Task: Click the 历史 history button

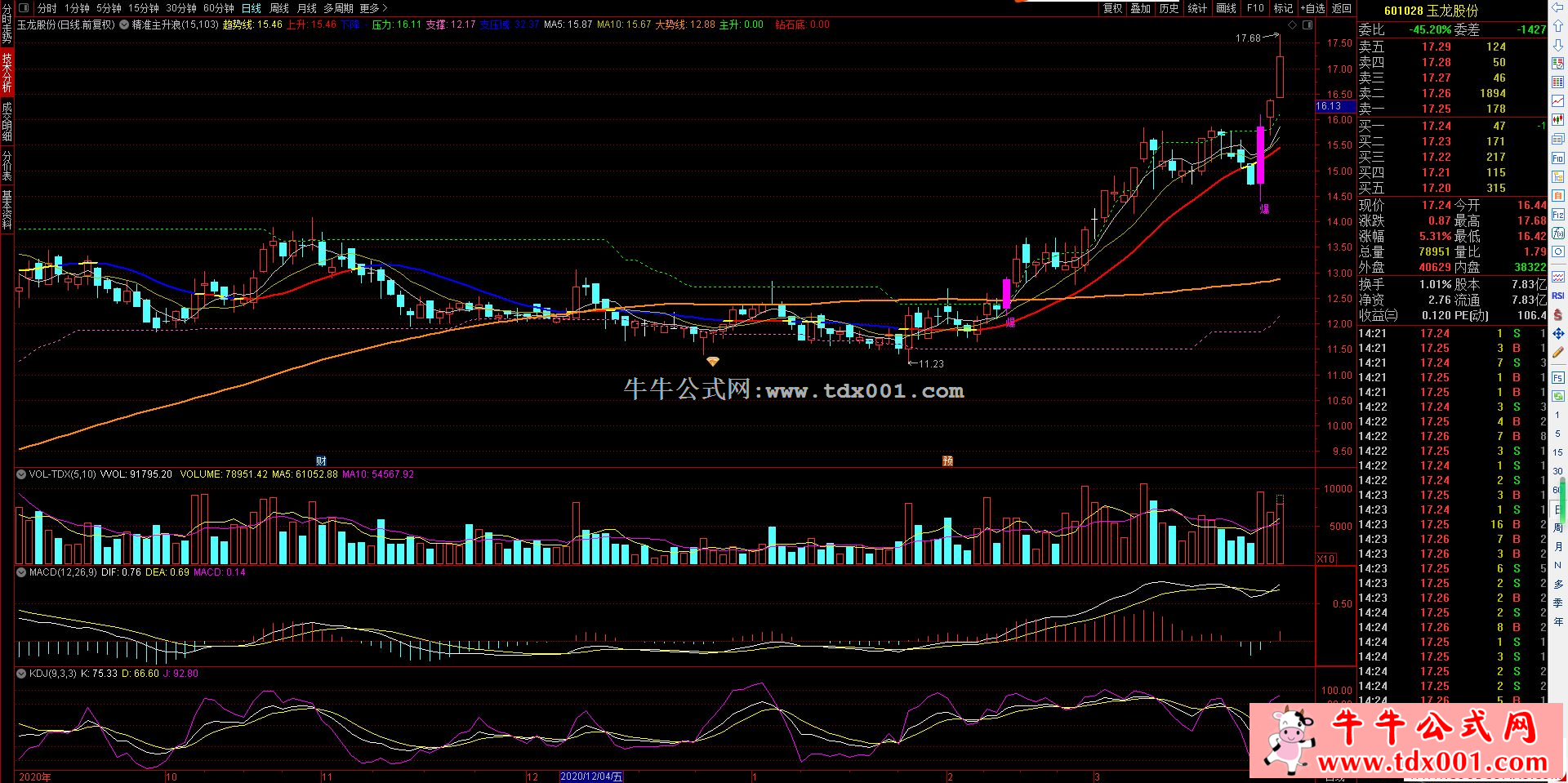Action: (x=1169, y=8)
